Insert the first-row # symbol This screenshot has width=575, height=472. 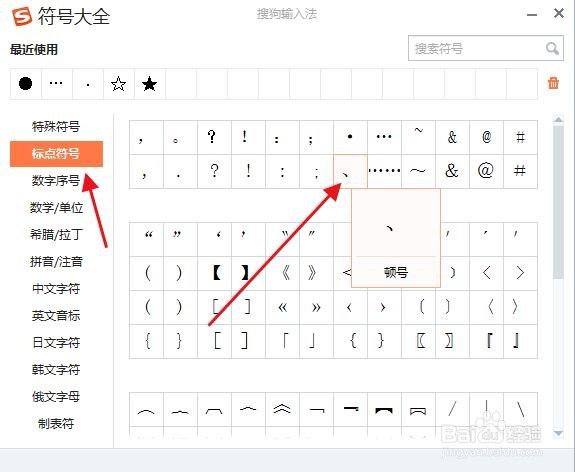pyautogui.click(x=520, y=137)
